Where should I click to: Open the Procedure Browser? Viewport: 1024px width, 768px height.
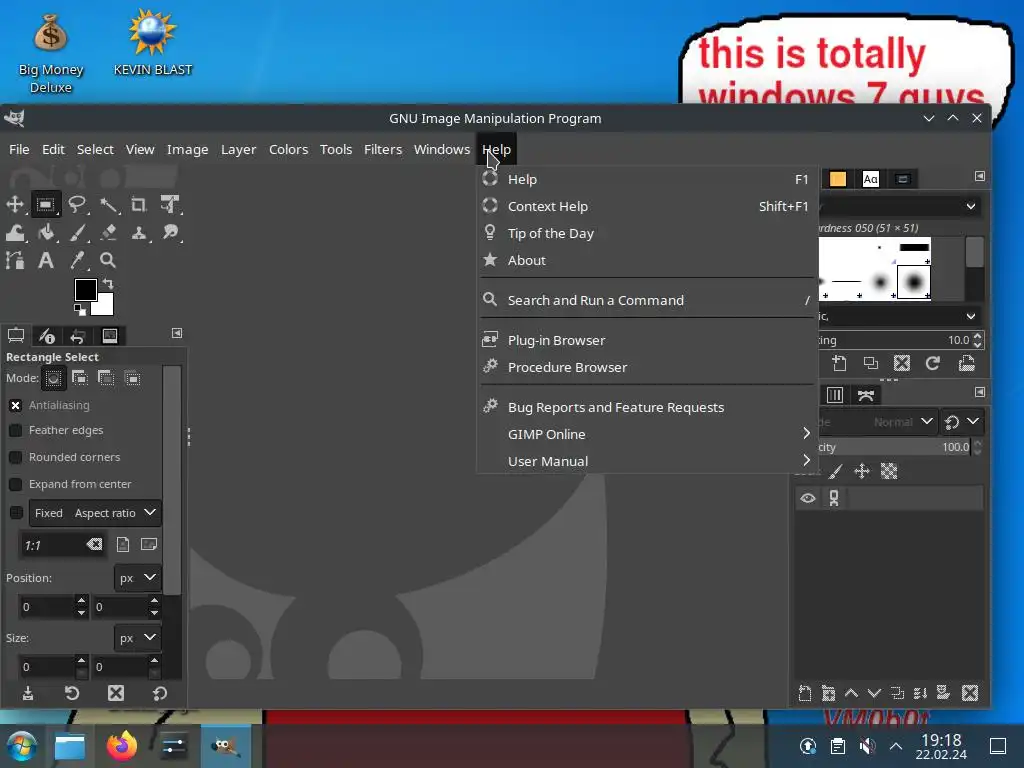click(x=647, y=367)
